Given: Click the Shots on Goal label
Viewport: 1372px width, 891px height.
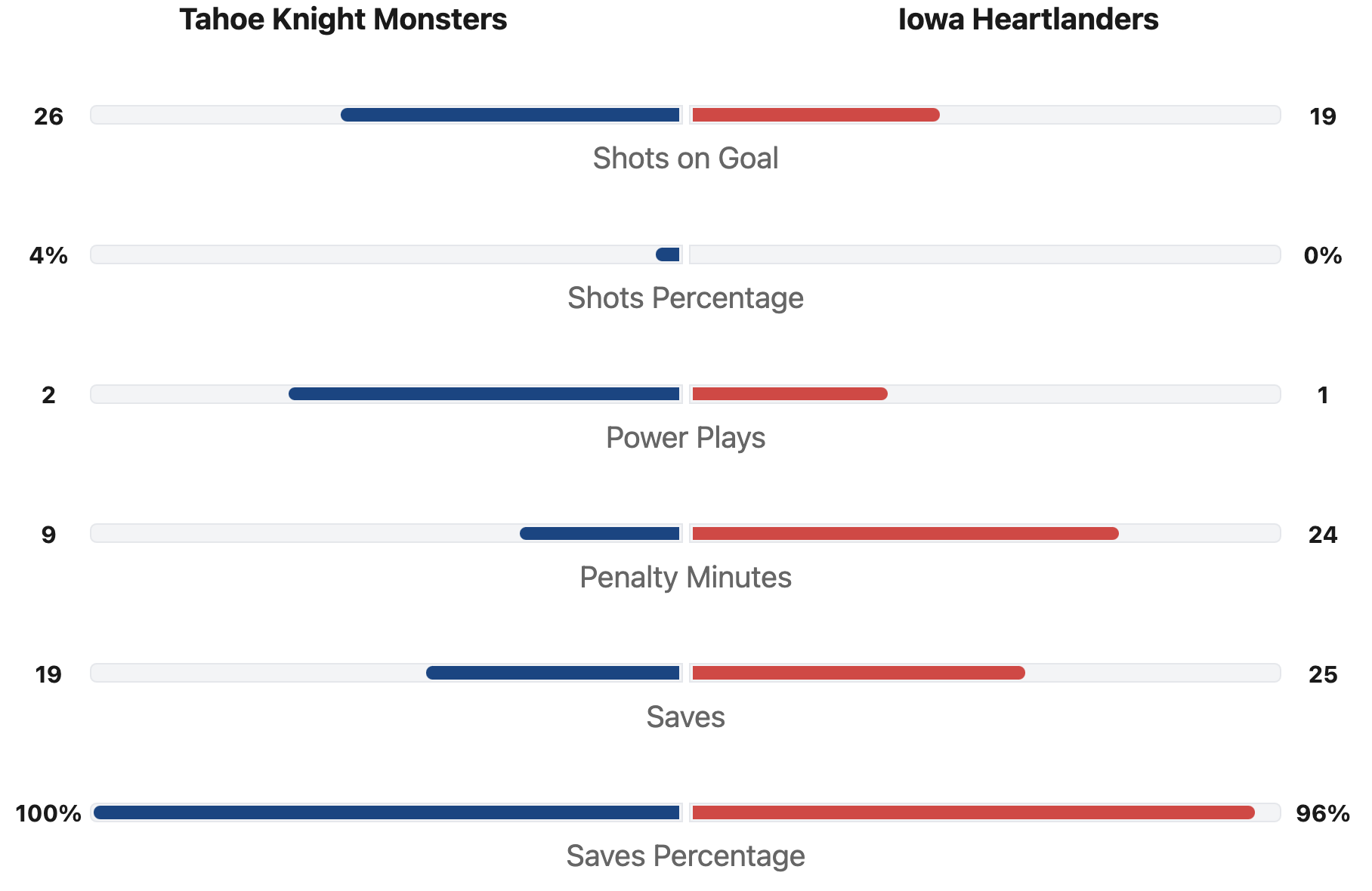Looking at the screenshot, I should [x=685, y=159].
